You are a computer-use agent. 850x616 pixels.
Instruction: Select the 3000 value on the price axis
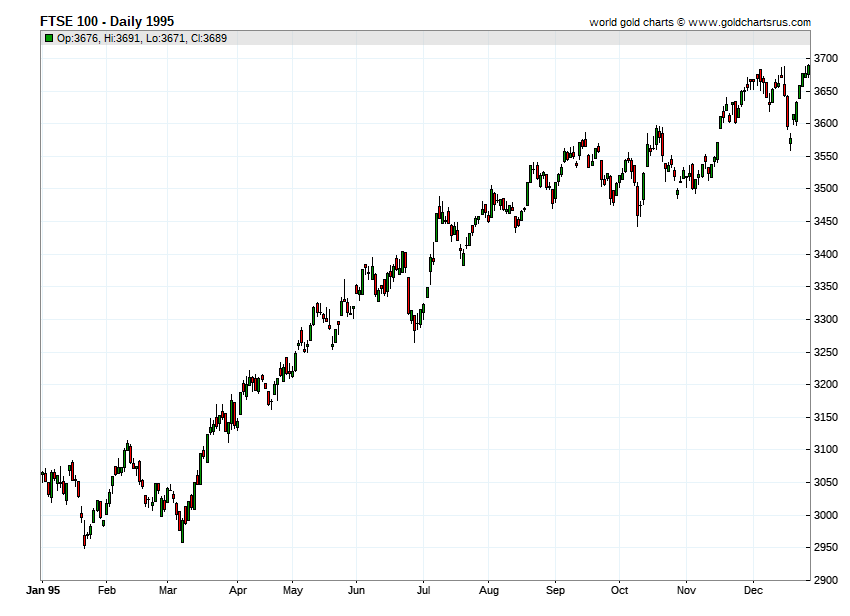825,515
